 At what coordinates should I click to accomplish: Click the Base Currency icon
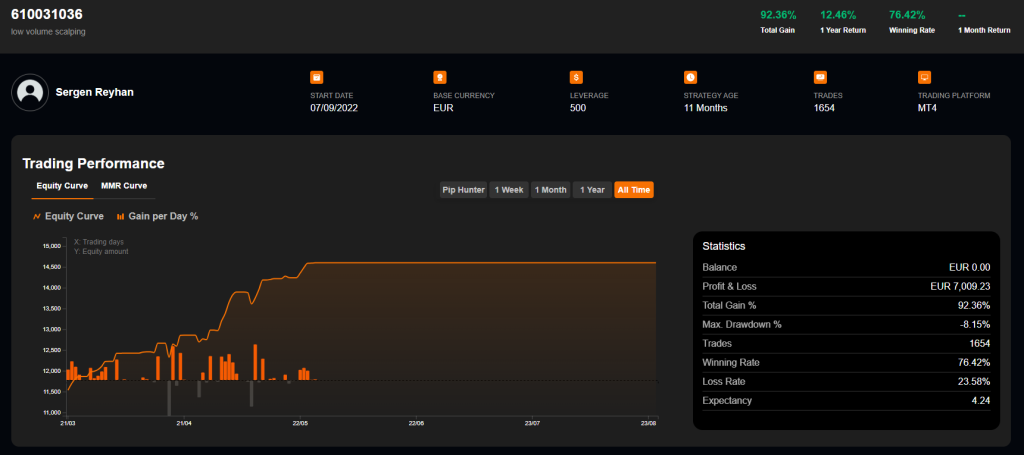[x=439, y=77]
